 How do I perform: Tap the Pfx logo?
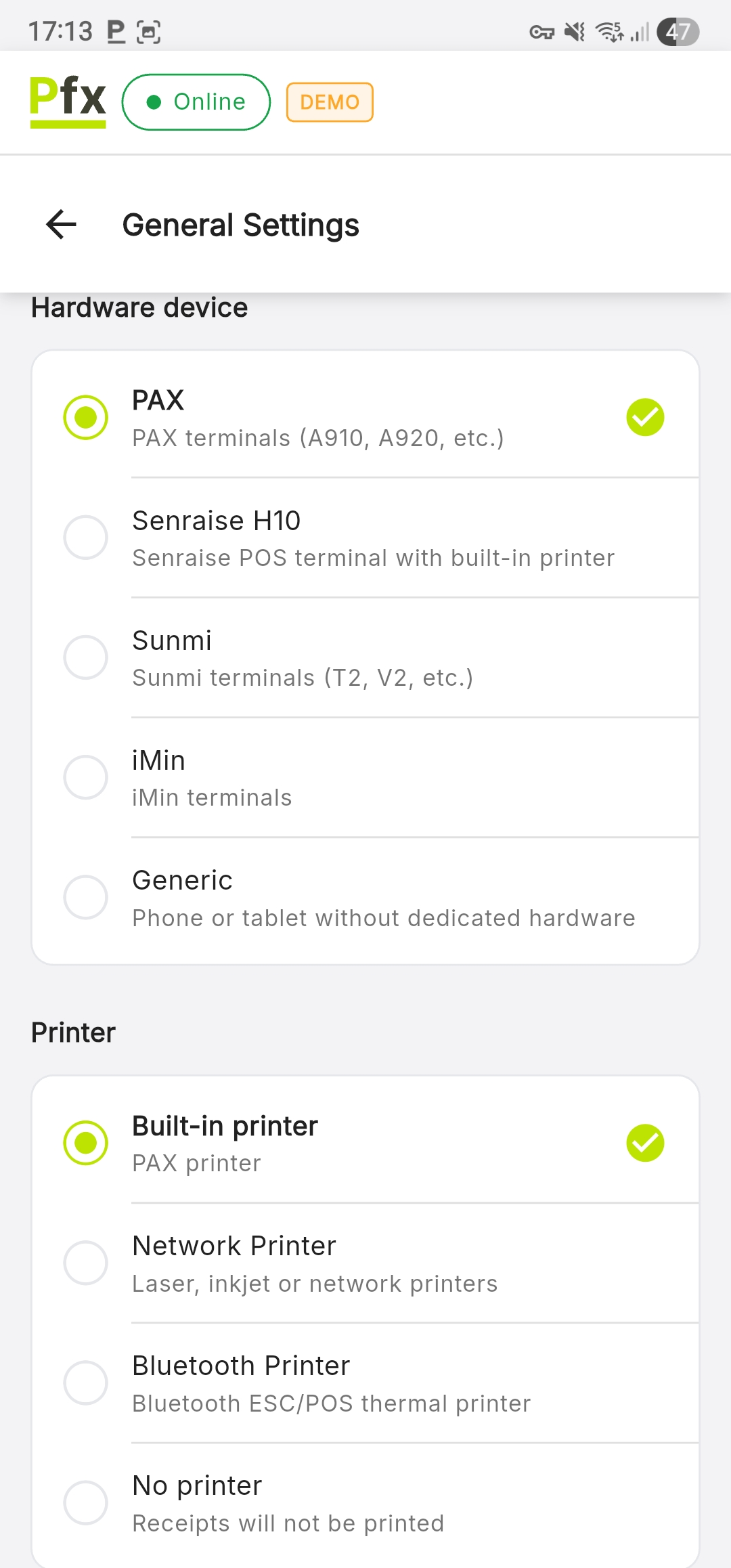point(68,102)
